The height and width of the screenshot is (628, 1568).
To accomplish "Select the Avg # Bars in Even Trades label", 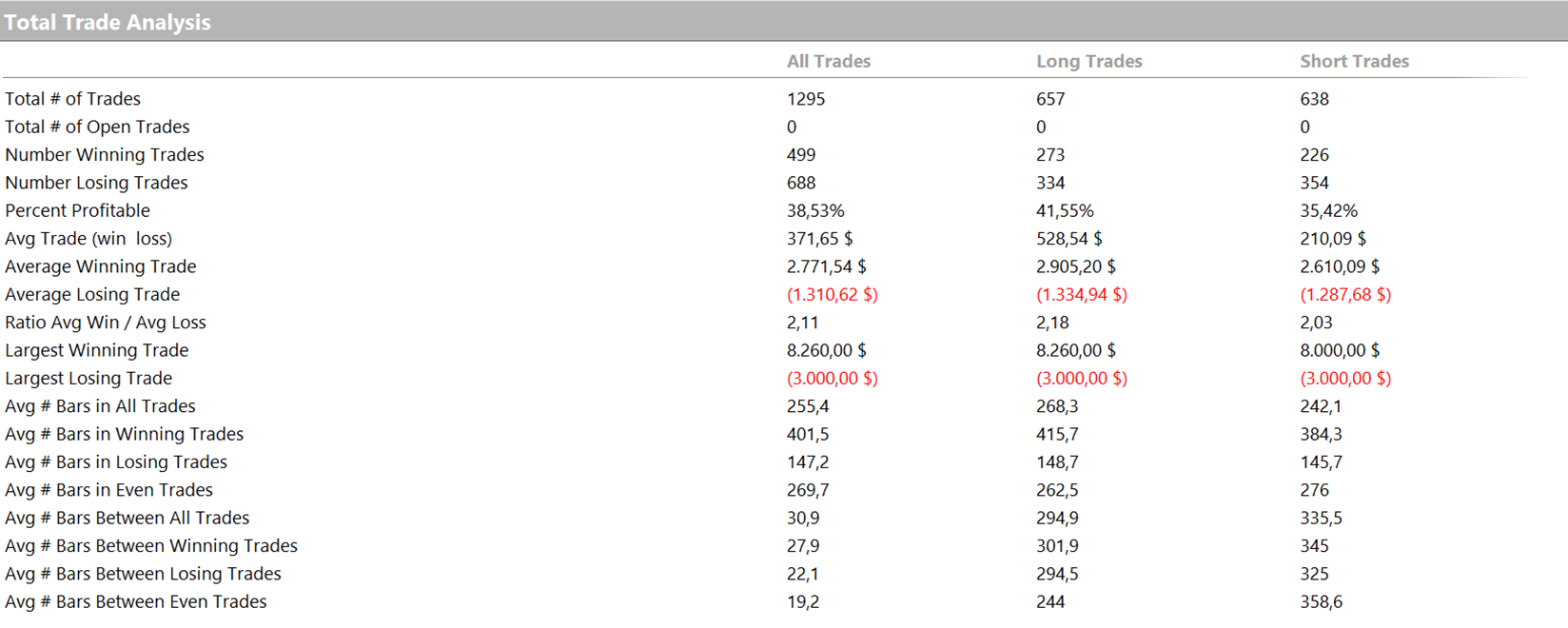I will coord(108,490).
